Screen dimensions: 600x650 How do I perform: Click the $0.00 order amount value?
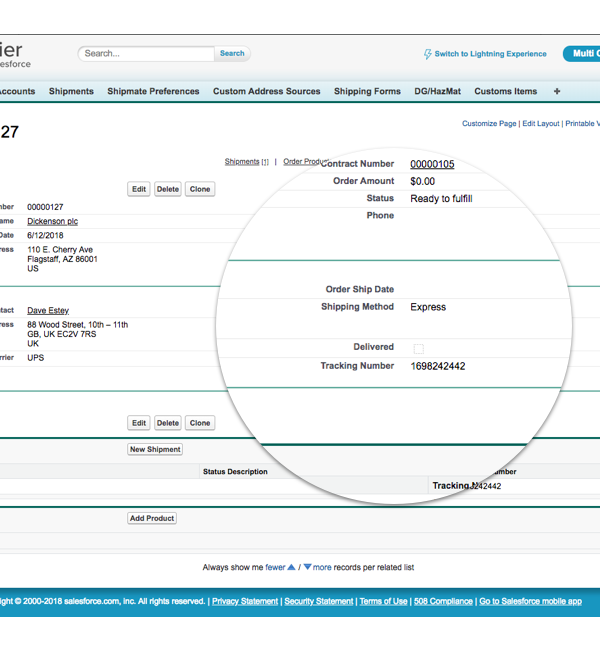(423, 182)
